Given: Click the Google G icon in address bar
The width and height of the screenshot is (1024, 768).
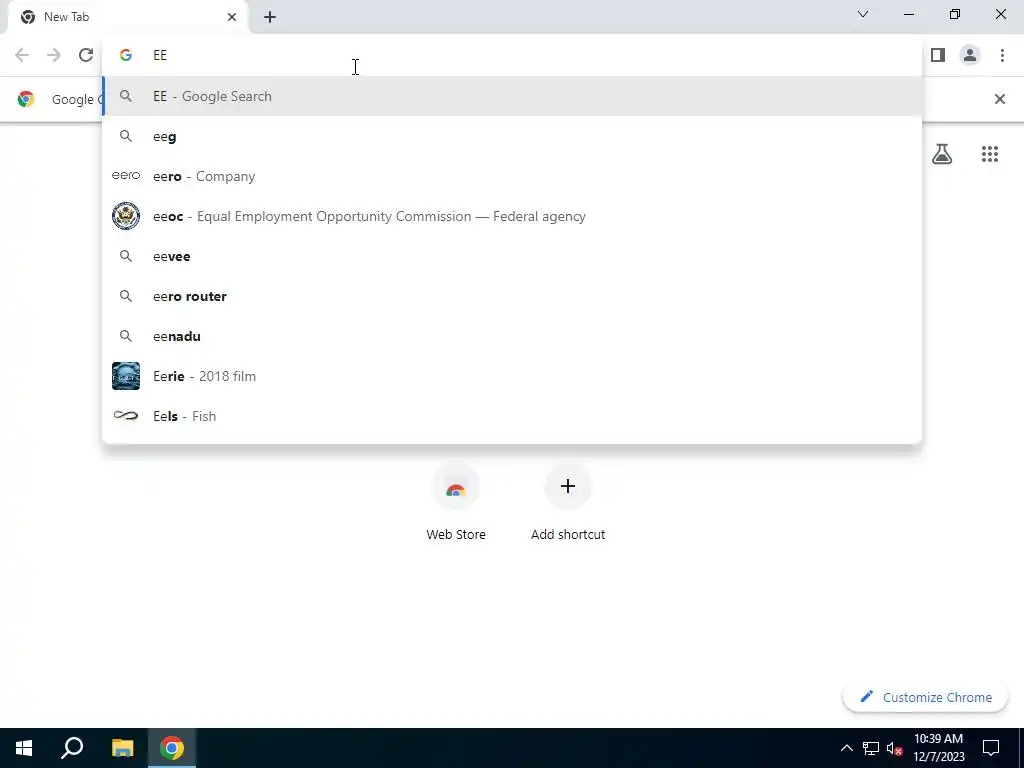Looking at the screenshot, I should click(x=126, y=55).
